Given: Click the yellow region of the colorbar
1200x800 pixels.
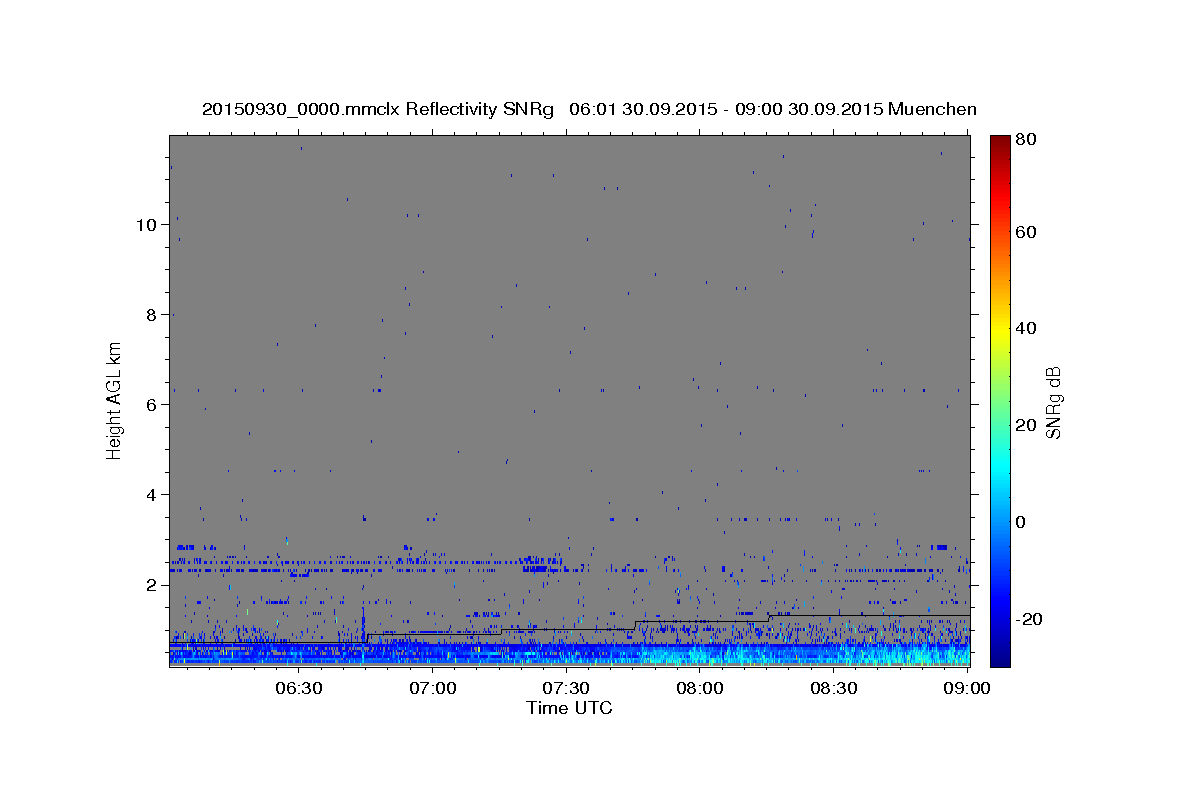Looking at the screenshot, I should (1000, 329).
